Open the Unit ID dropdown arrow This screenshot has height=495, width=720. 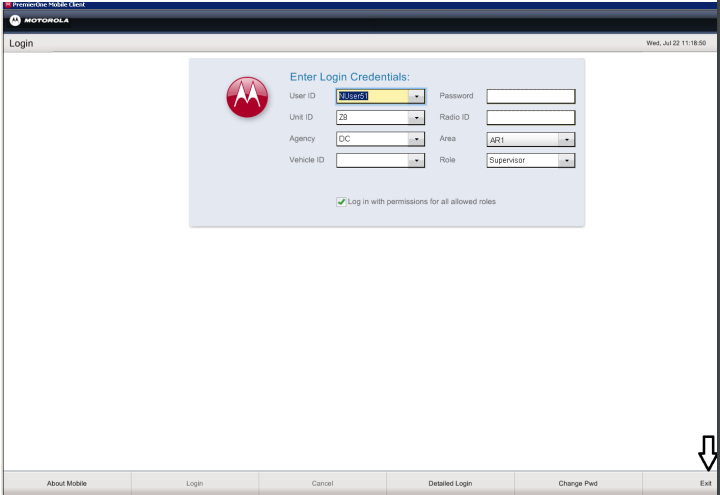point(416,118)
